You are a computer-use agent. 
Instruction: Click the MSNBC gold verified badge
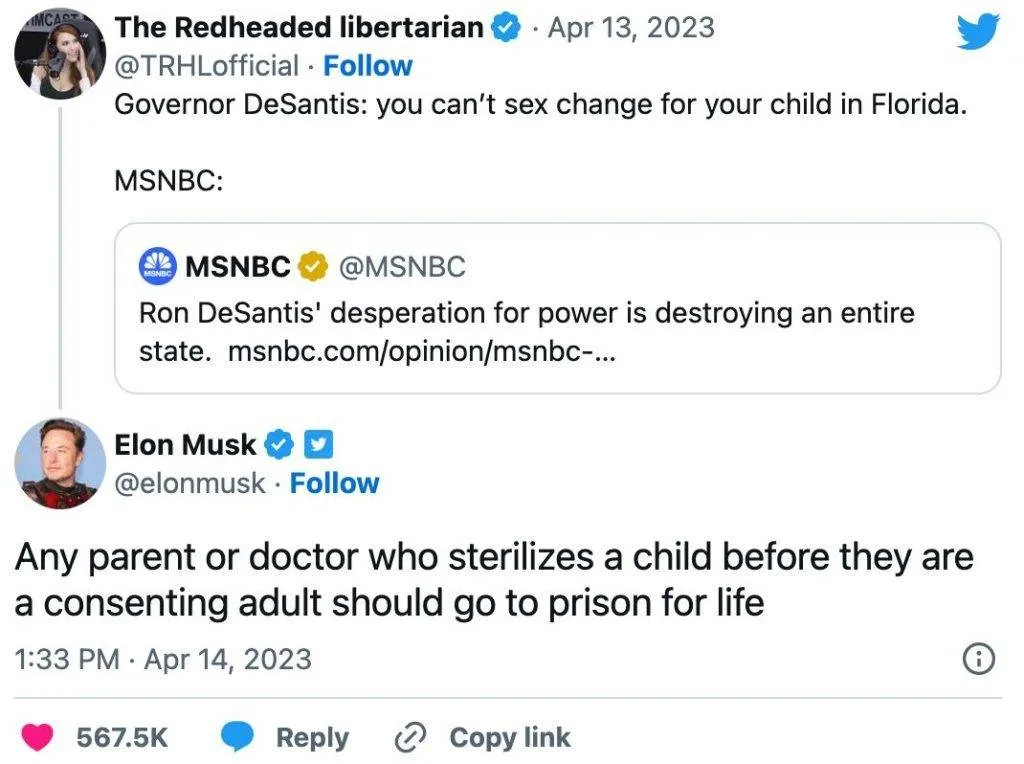tap(314, 267)
